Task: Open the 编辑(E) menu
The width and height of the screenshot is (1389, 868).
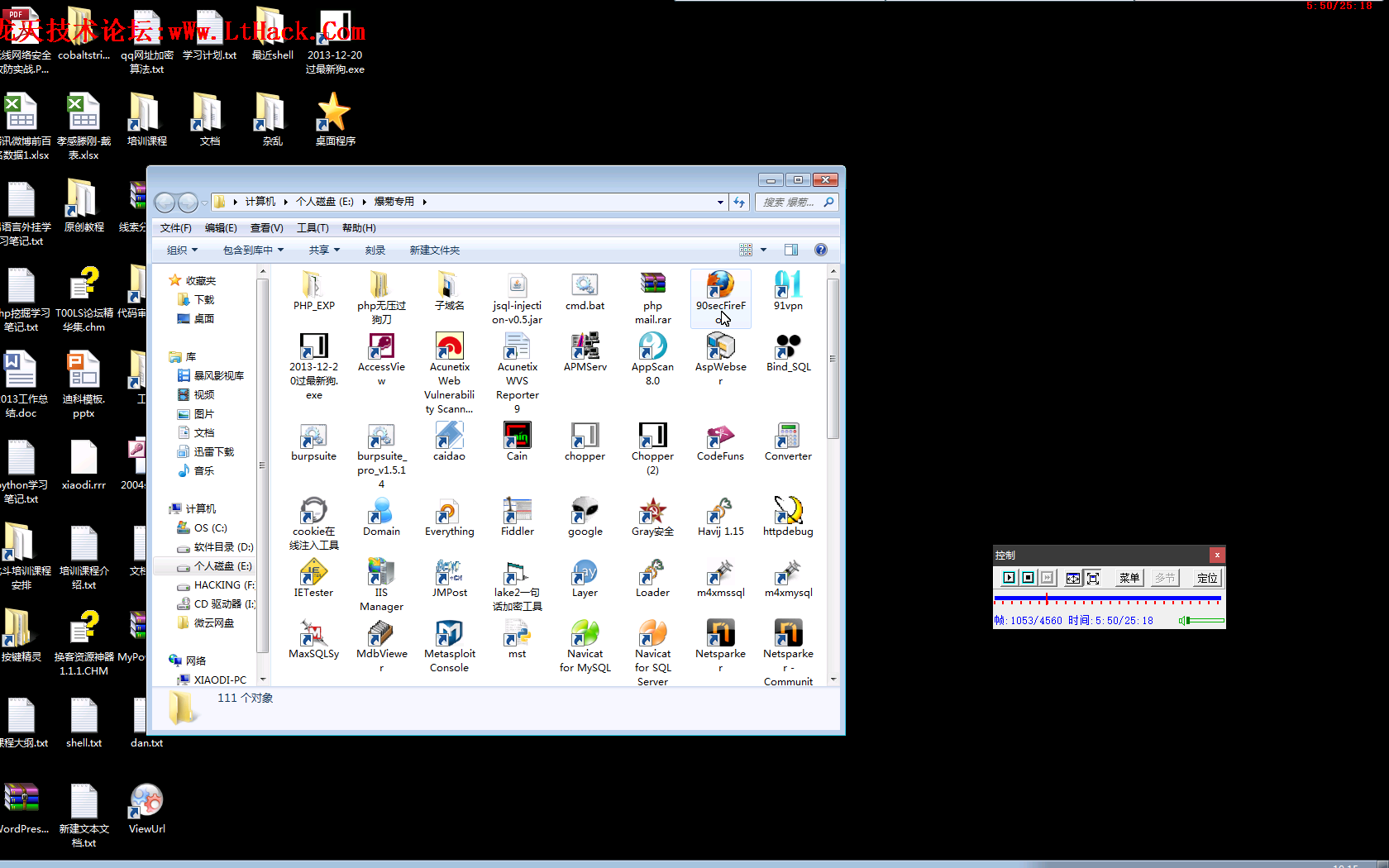Action: [221, 228]
